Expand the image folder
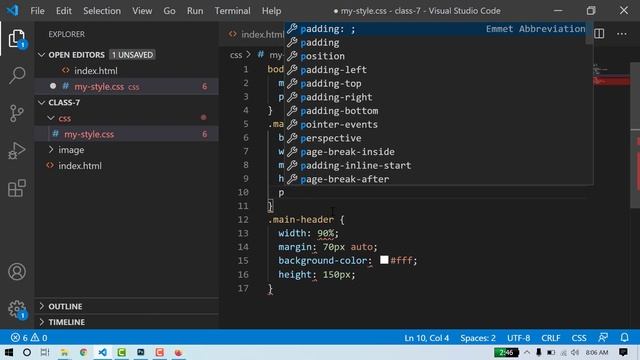The image size is (640, 360). (51, 150)
